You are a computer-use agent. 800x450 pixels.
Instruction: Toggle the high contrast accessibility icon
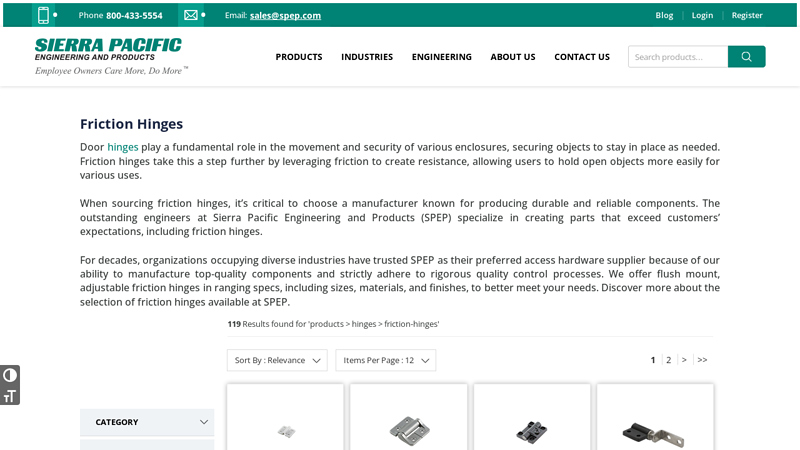pos(10,375)
